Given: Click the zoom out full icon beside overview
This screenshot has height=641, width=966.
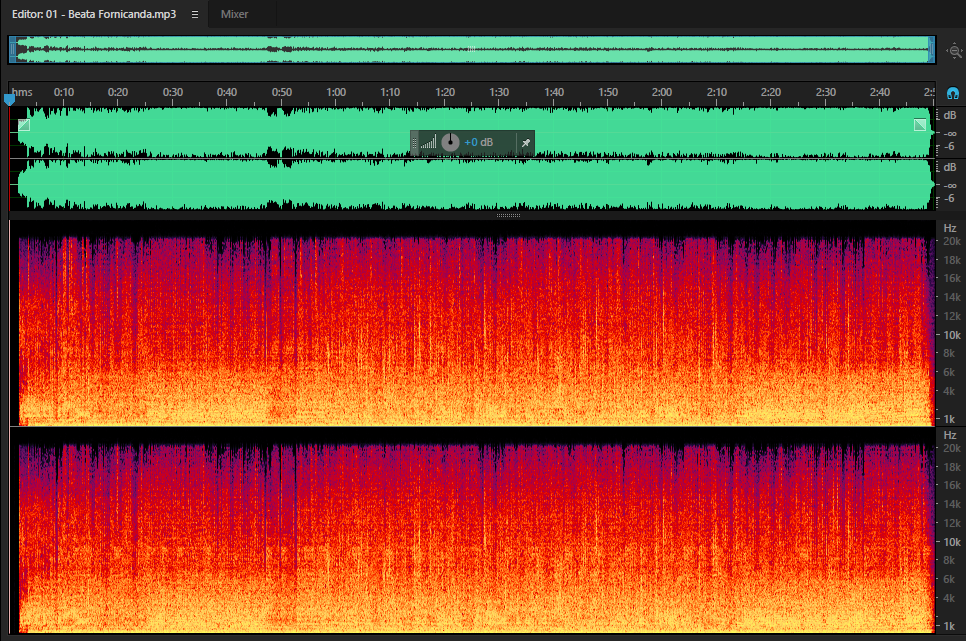Looking at the screenshot, I should [954, 51].
